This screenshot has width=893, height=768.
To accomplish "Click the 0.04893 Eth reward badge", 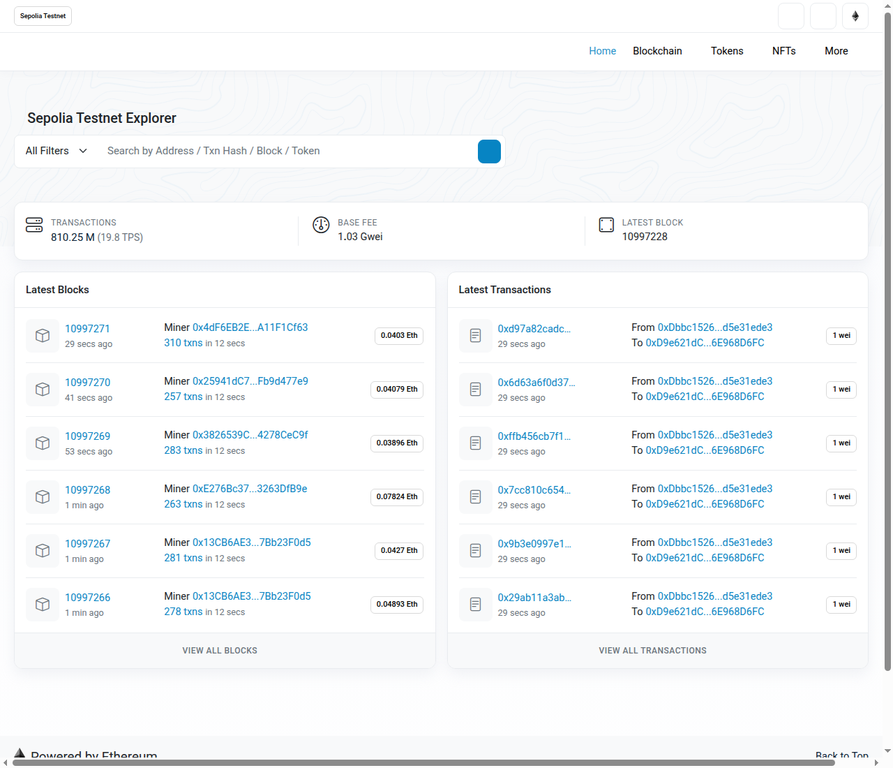I will (x=397, y=604).
